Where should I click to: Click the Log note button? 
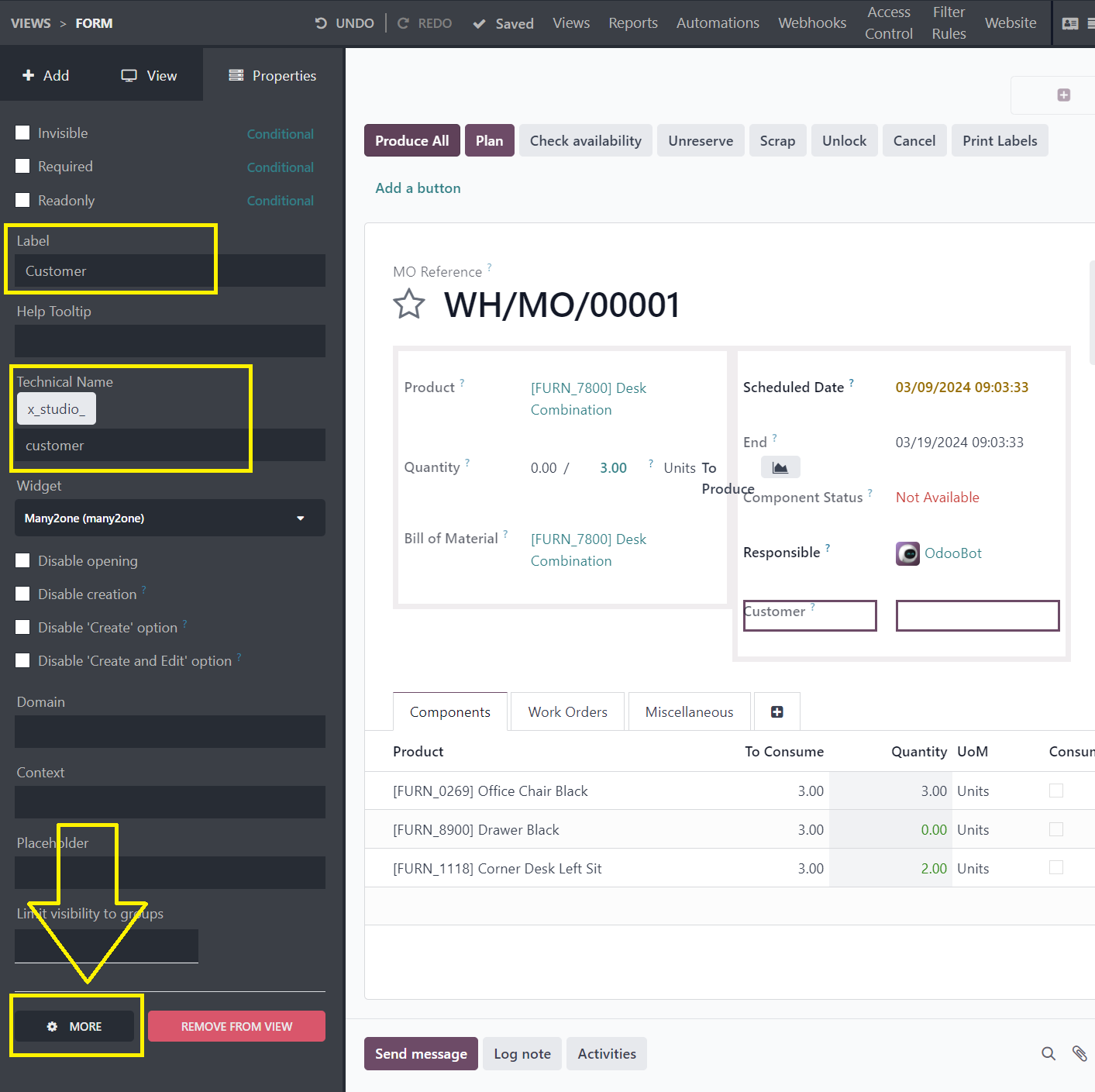[522, 1053]
